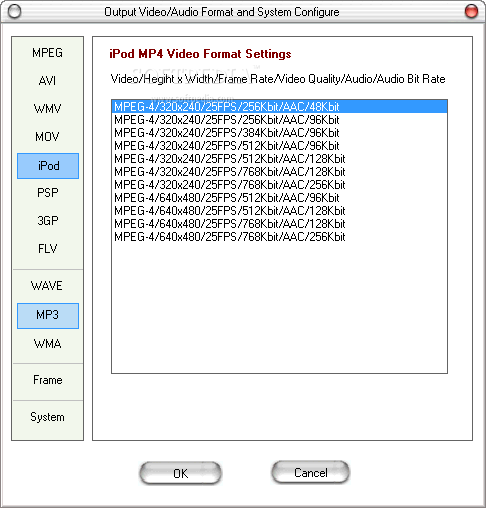Select MPEG-4/320x240/25FPS/512Kbit/AAC/128Kbit preset
Viewport: 486px width, 508px height.
(279, 159)
